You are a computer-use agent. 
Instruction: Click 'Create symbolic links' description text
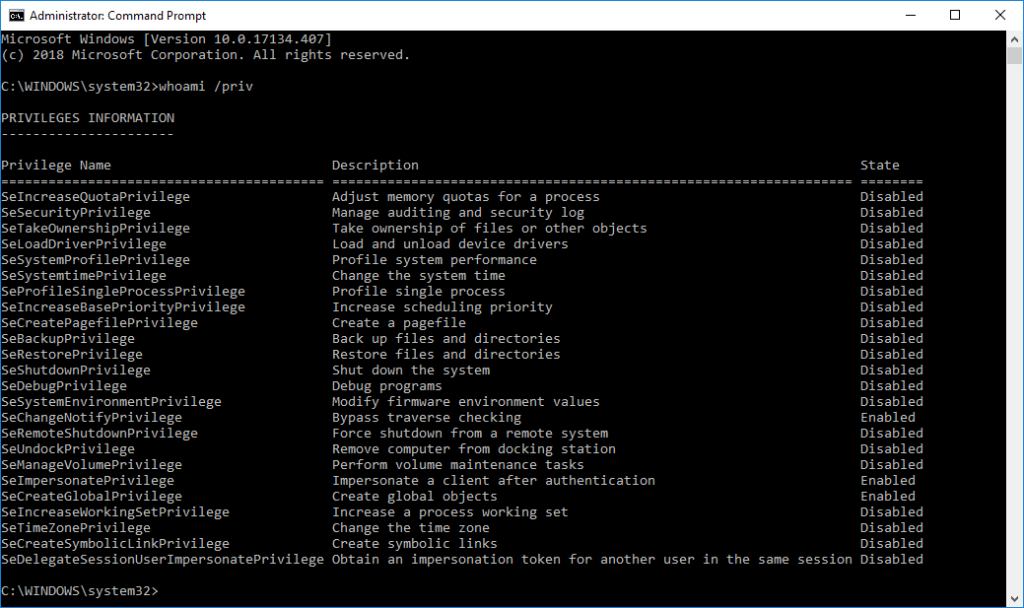click(415, 543)
